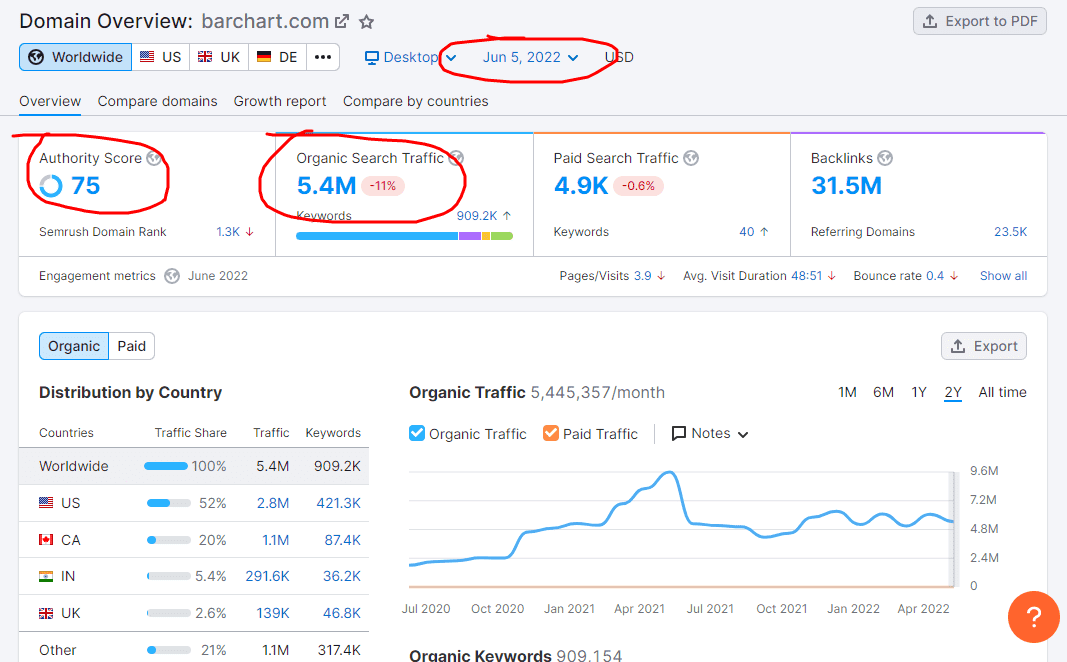This screenshot has width=1067, height=662.
Task: Click the US traffic share bar
Action: [169, 503]
